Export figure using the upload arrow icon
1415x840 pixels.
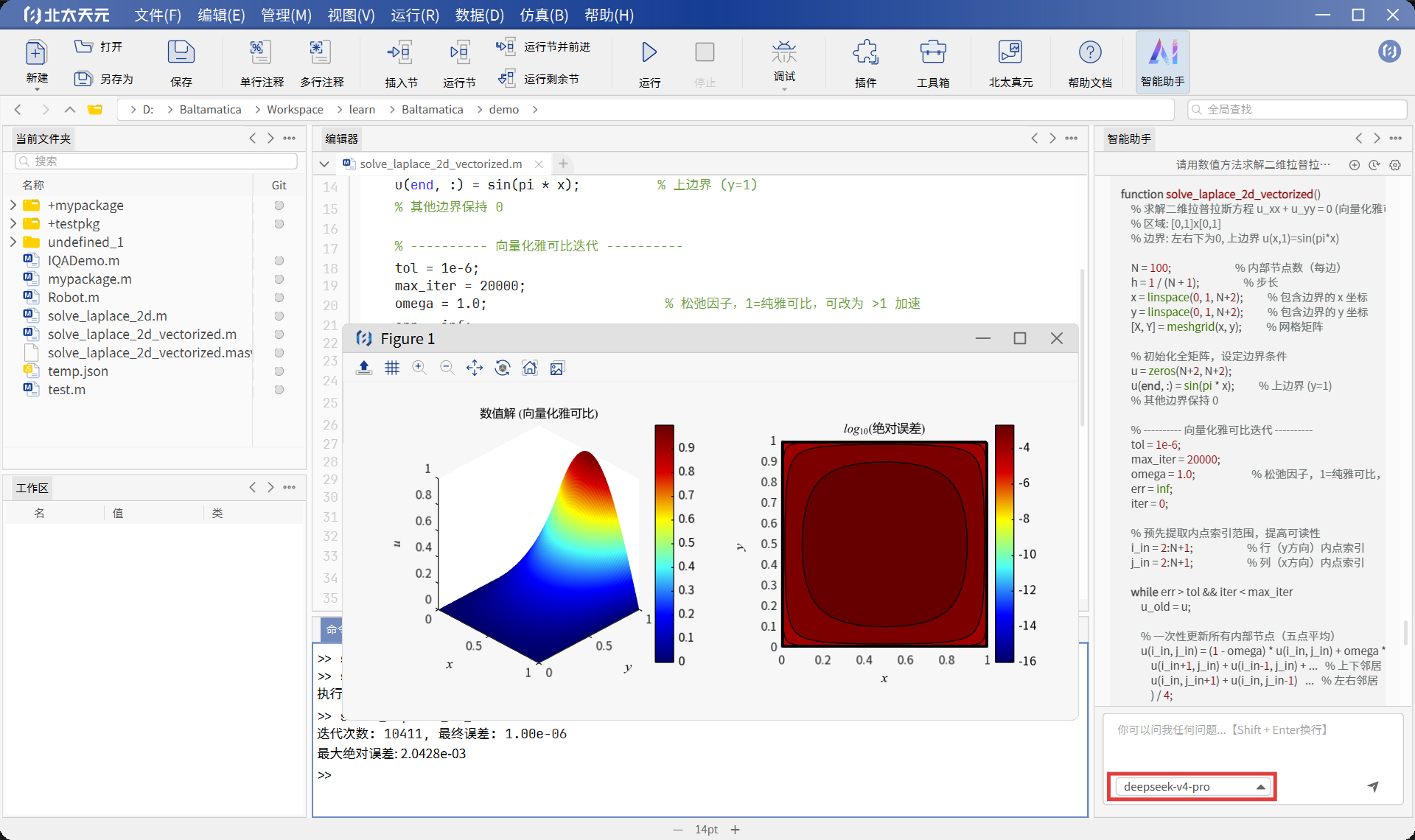[x=364, y=368]
